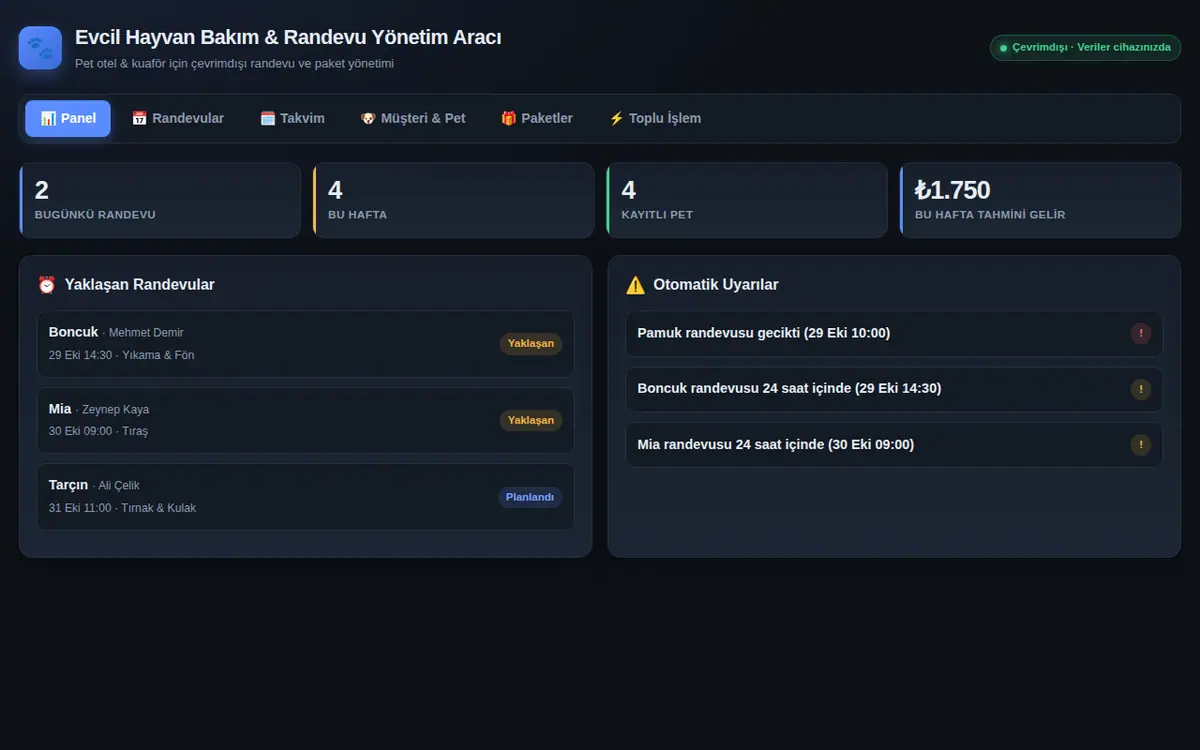Open the Bu Hafta stat card
Screen dimensions: 1200x750
point(453,200)
